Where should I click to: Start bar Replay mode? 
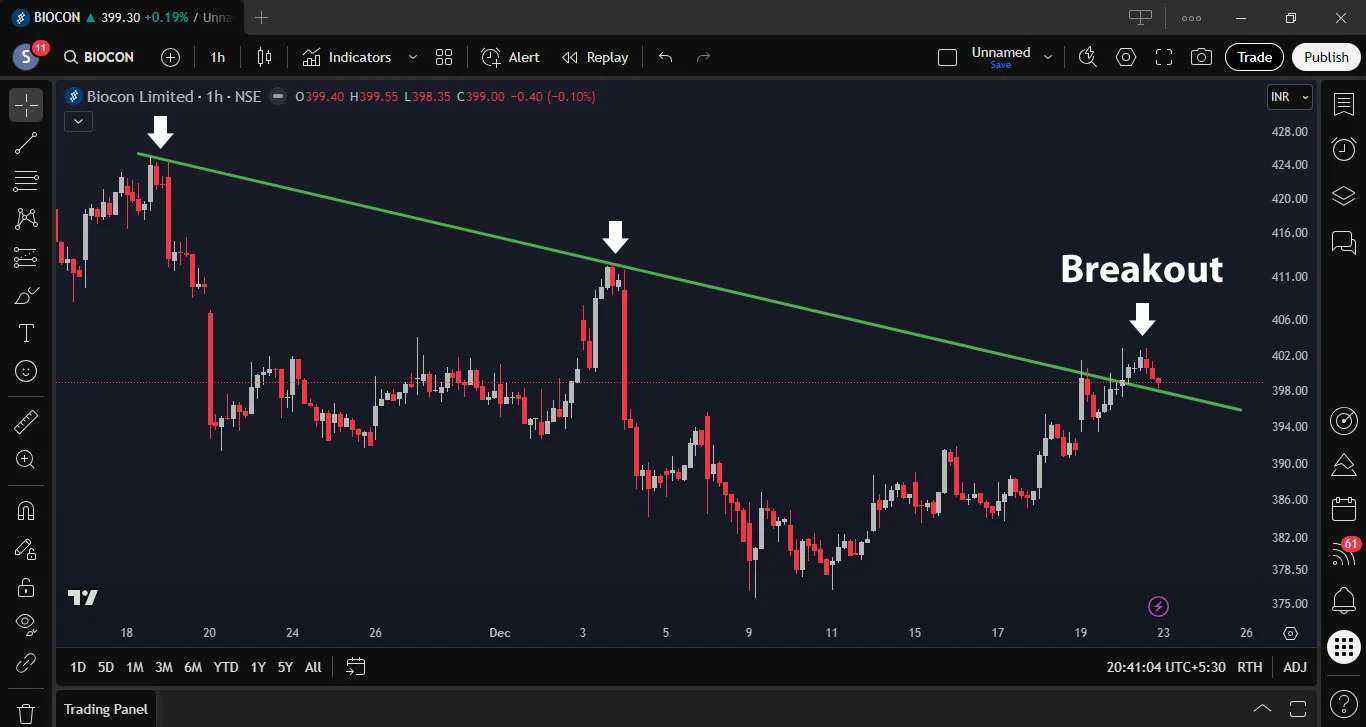[595, 57]
